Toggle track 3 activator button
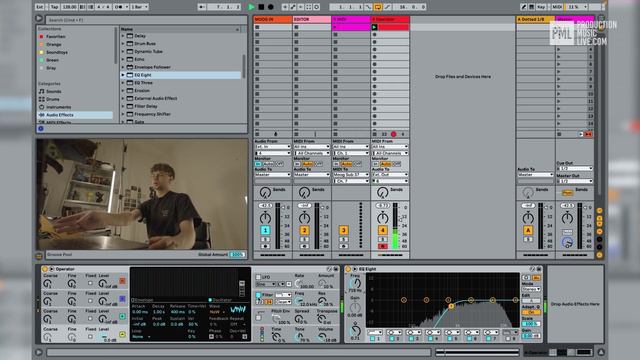This screenshot has width=640, height=360. pyautogui.click(x=343, y=231)
